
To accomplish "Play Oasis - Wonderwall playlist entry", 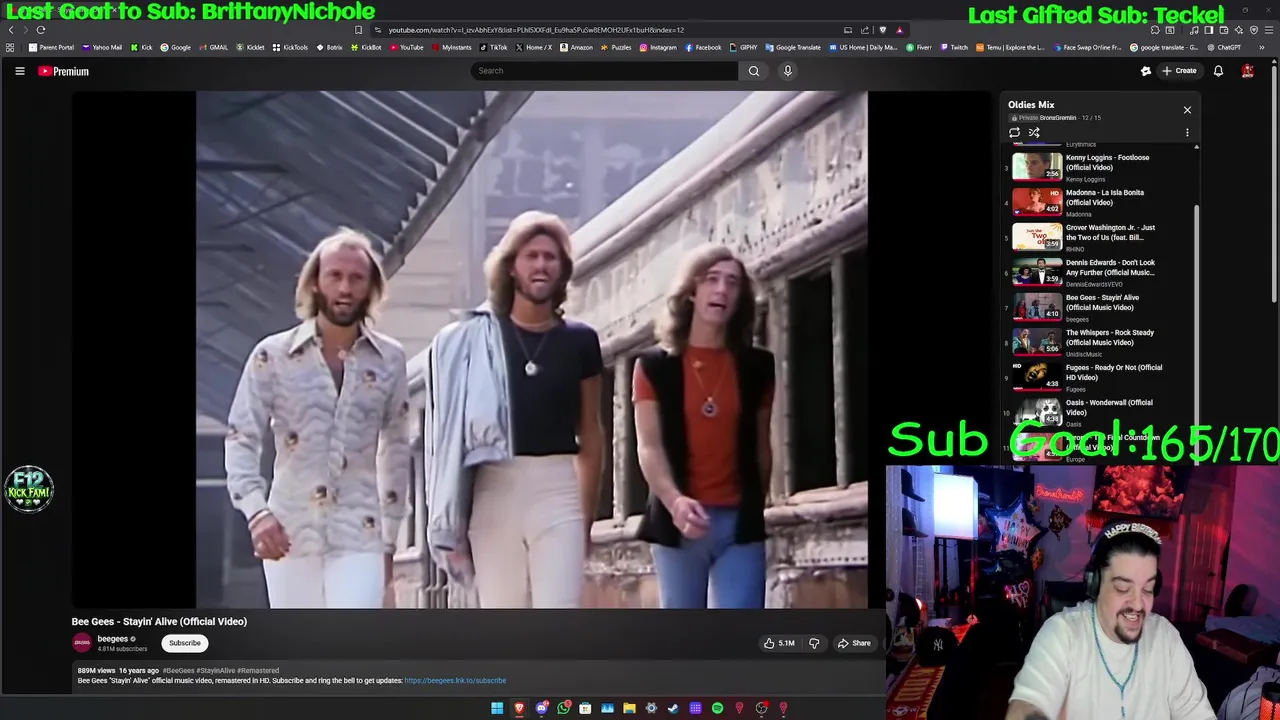I will 1099,412.
